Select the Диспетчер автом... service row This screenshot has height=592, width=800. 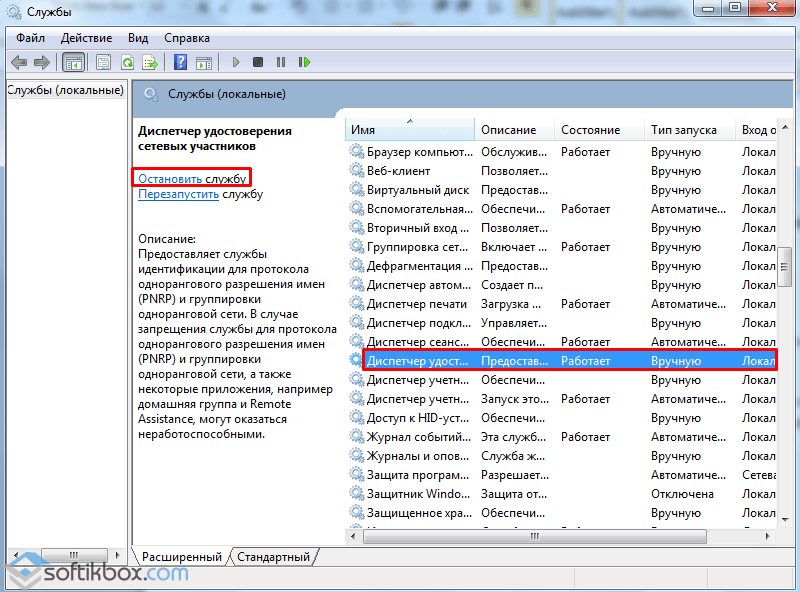point(561,285)
